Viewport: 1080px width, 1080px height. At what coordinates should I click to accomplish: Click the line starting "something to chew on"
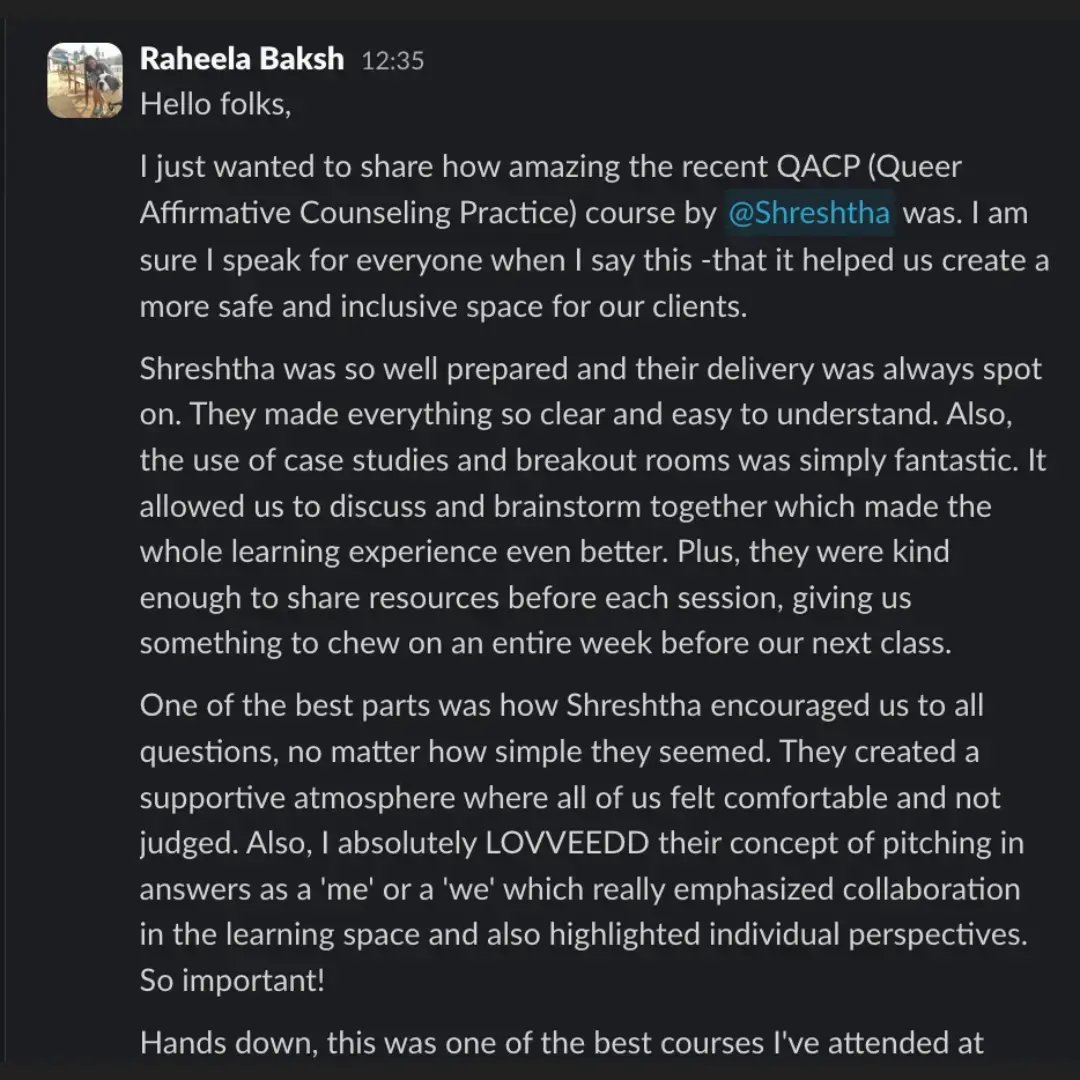pyautogui.click(x=546, y=643)
